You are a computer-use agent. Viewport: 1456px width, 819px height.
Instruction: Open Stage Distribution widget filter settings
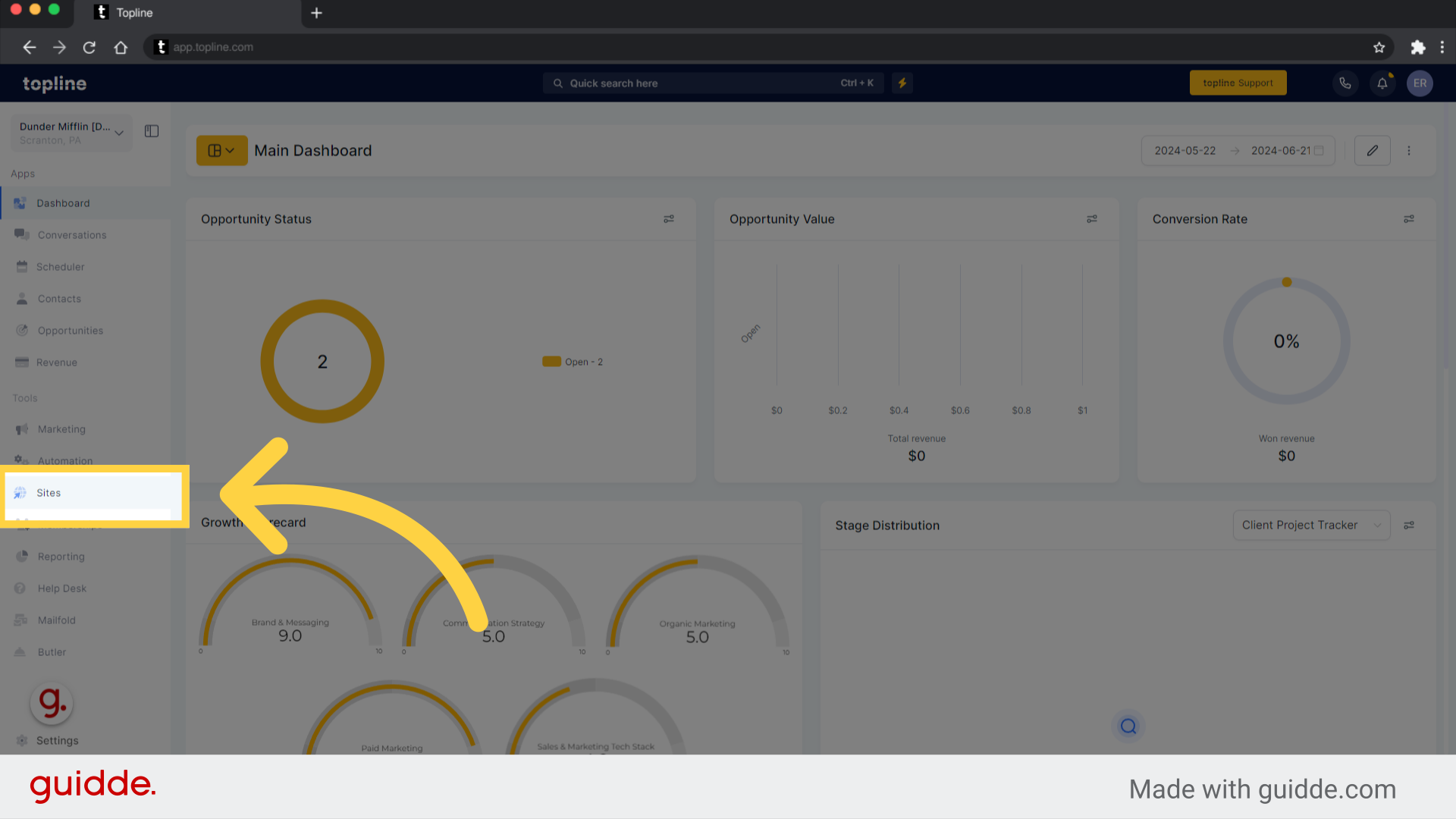(x=1409, y=526)
